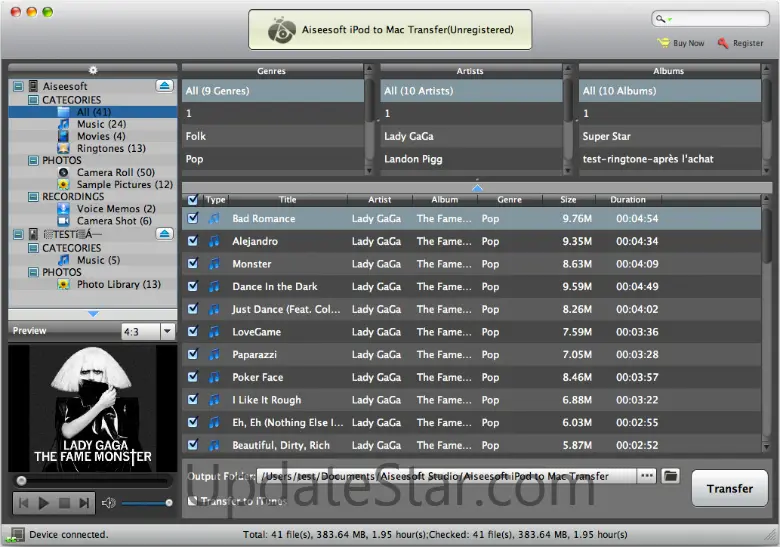
Task: Select All (41) category
Action: point(94,112)
